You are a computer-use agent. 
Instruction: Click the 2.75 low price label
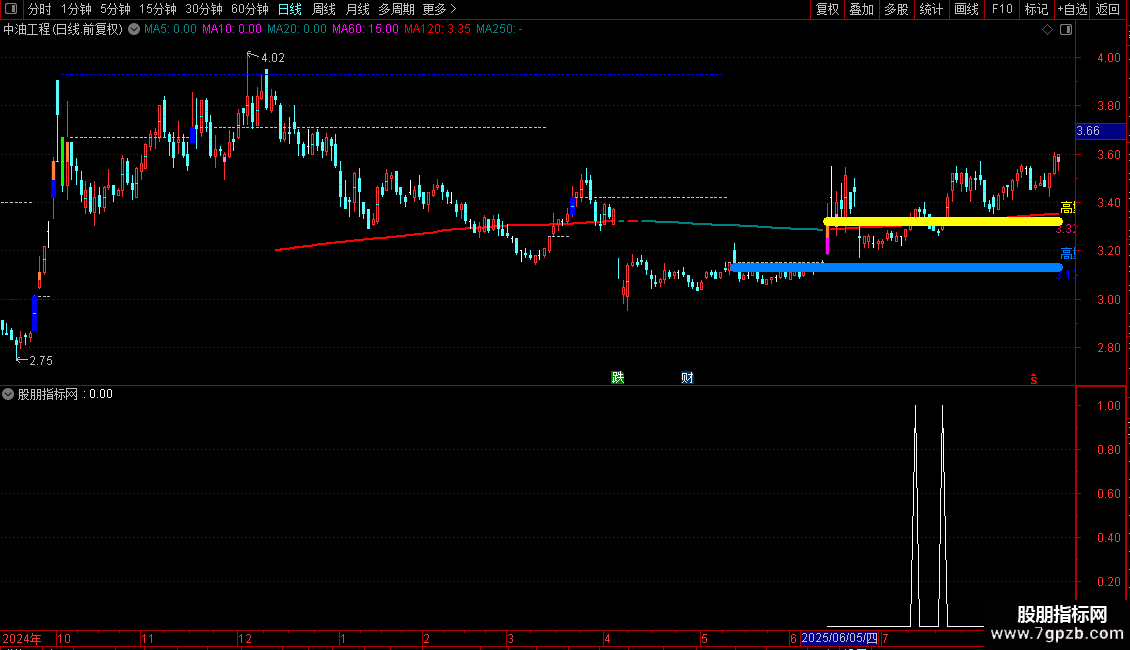[x=41, y=360]
